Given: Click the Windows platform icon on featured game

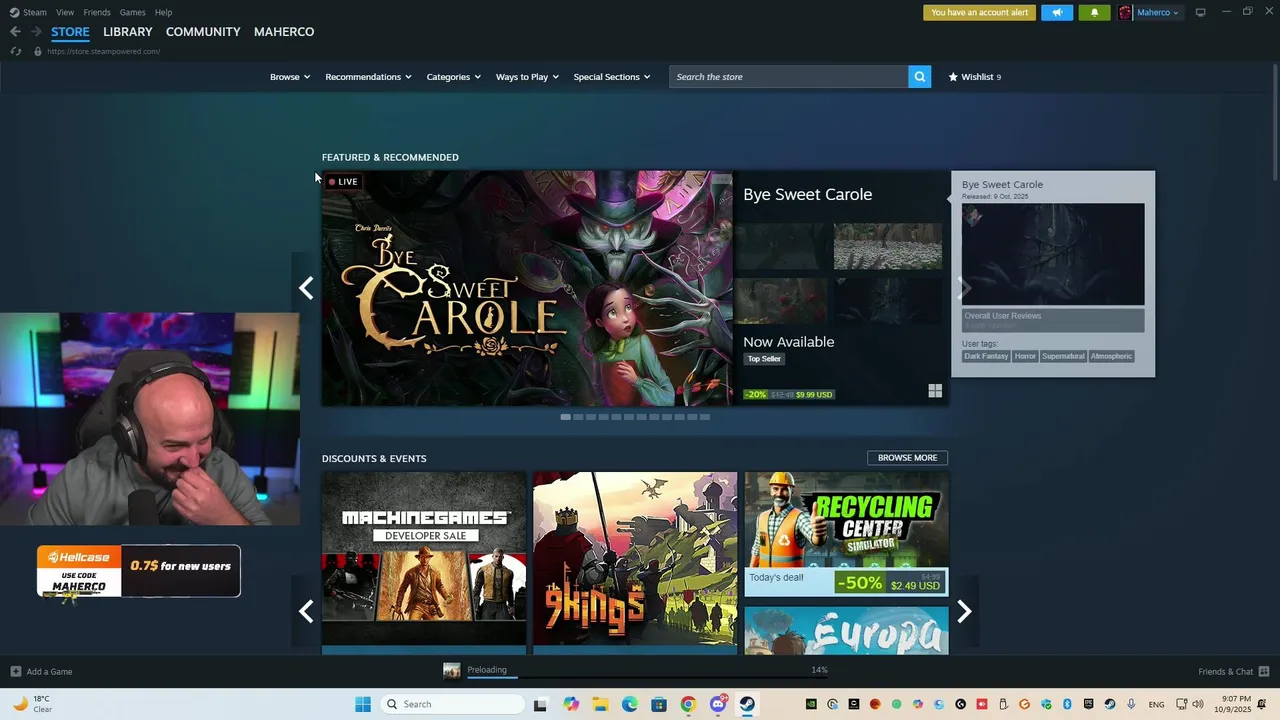Looking at the screenshot, I should coord(935,391).
